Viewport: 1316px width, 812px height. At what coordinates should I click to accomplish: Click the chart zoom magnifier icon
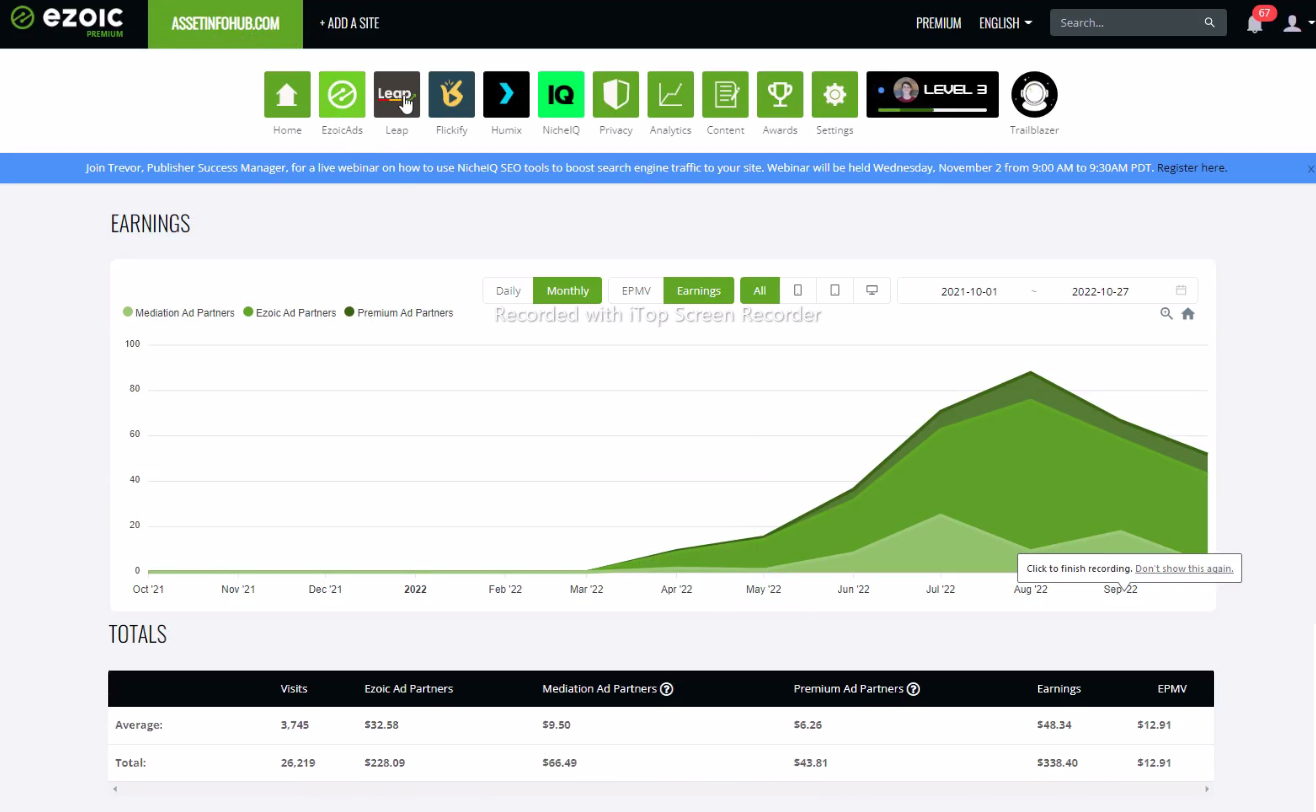(x=1166, y=314)
